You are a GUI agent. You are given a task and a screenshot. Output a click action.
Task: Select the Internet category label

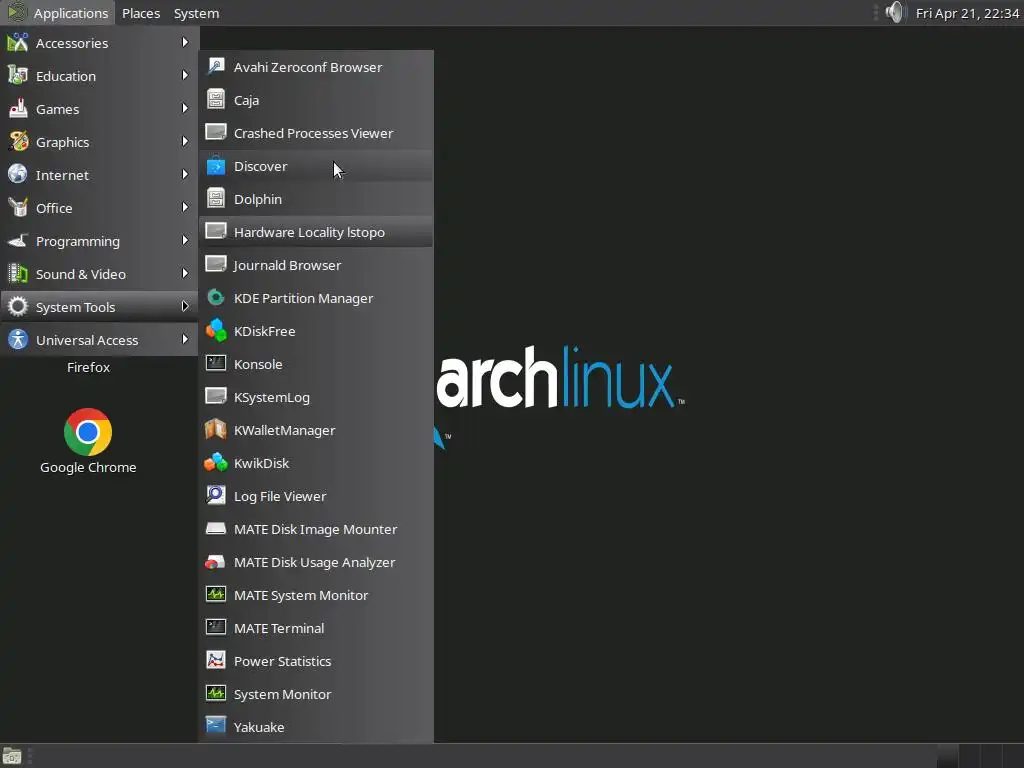coord(62,175)
